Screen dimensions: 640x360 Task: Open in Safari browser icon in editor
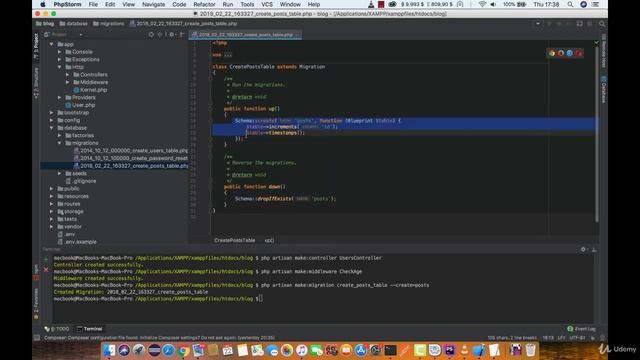click(x=569, y=53)
